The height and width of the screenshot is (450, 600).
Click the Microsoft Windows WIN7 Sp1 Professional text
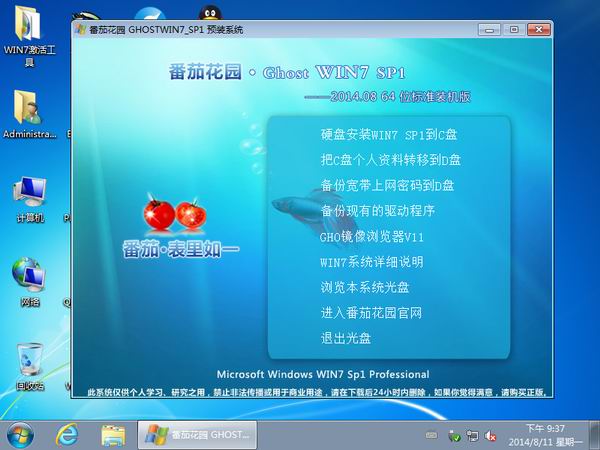pos(323,374)
